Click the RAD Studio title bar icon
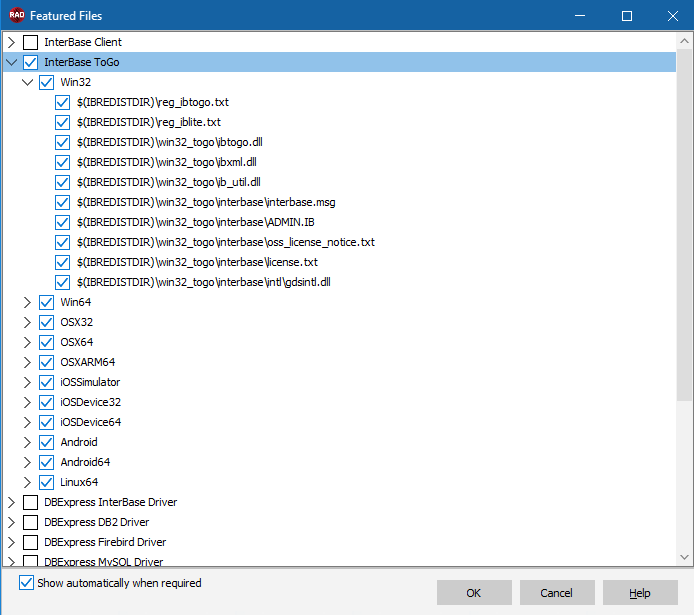The width and height of the screenshot is (694, 615). (17, 15)
